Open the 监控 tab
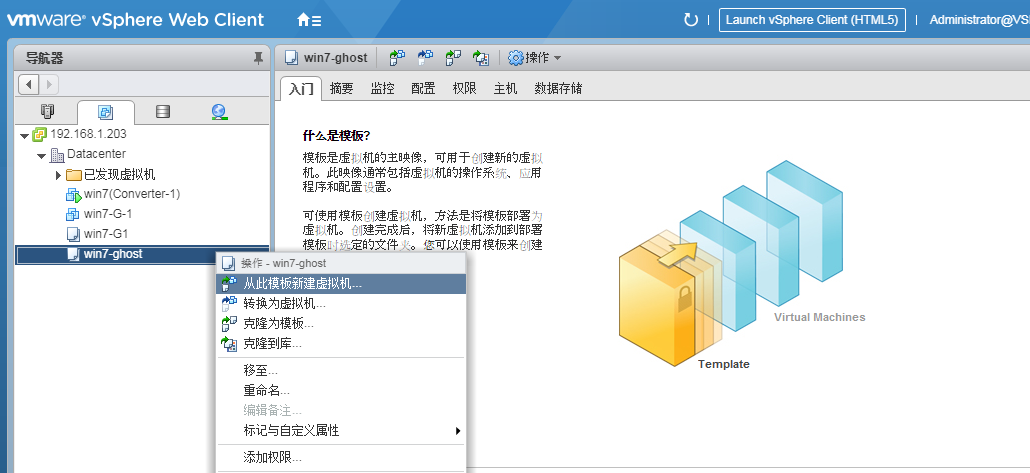The height and width of the screenshot is (473, 1030). click(x=382, y=89)
